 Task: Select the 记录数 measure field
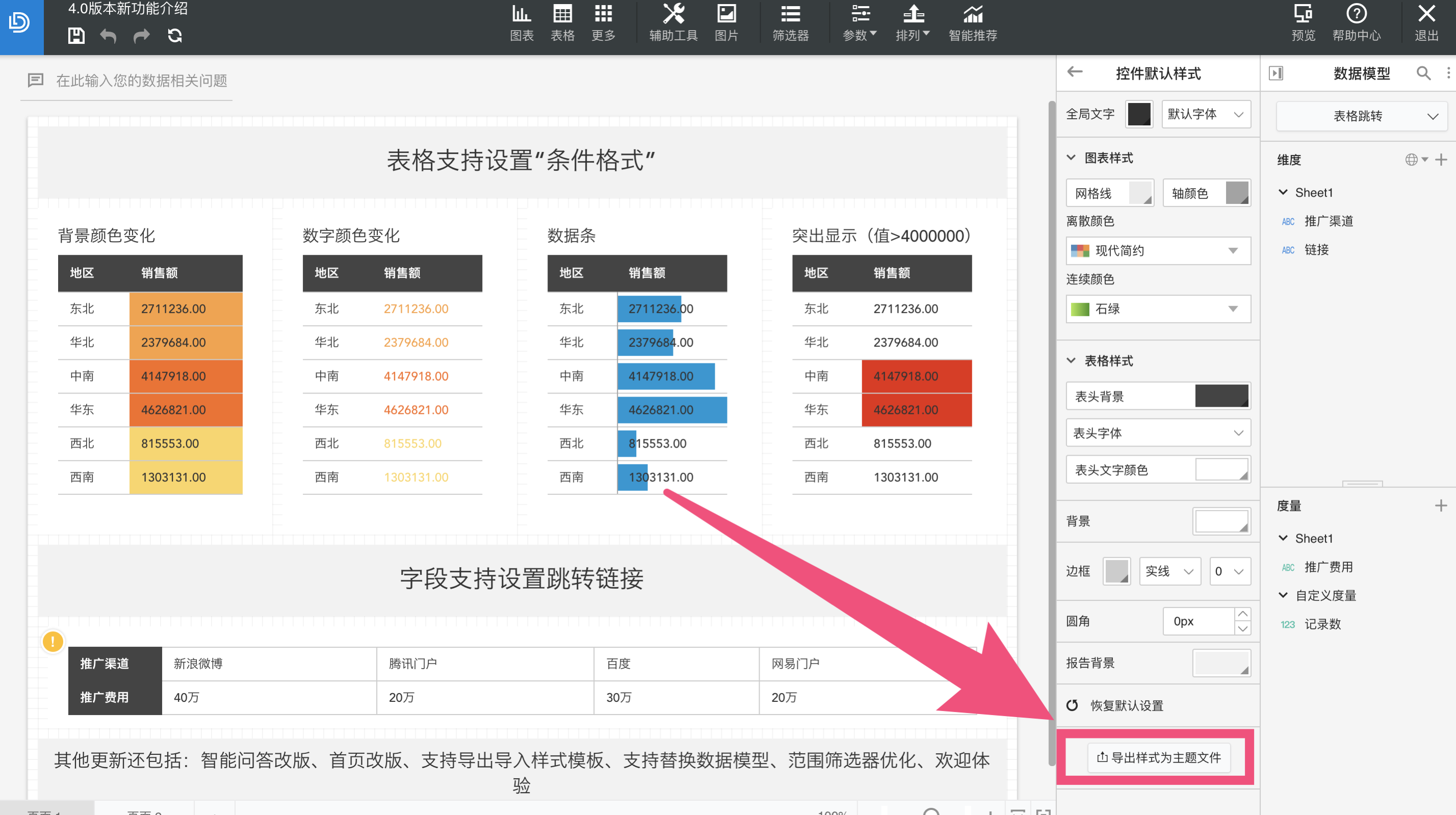click(x=1322, y=624)
